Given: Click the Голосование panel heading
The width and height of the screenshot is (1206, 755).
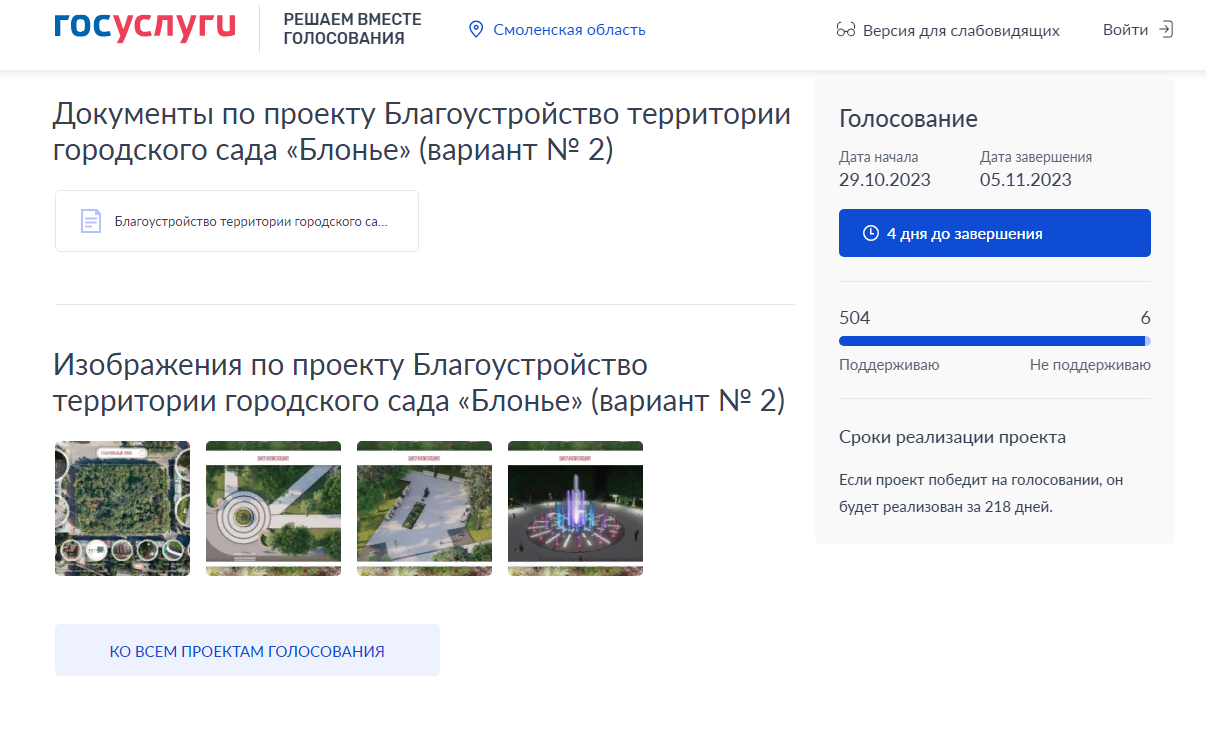Looking at the screenshot, I should pos(908,119).
